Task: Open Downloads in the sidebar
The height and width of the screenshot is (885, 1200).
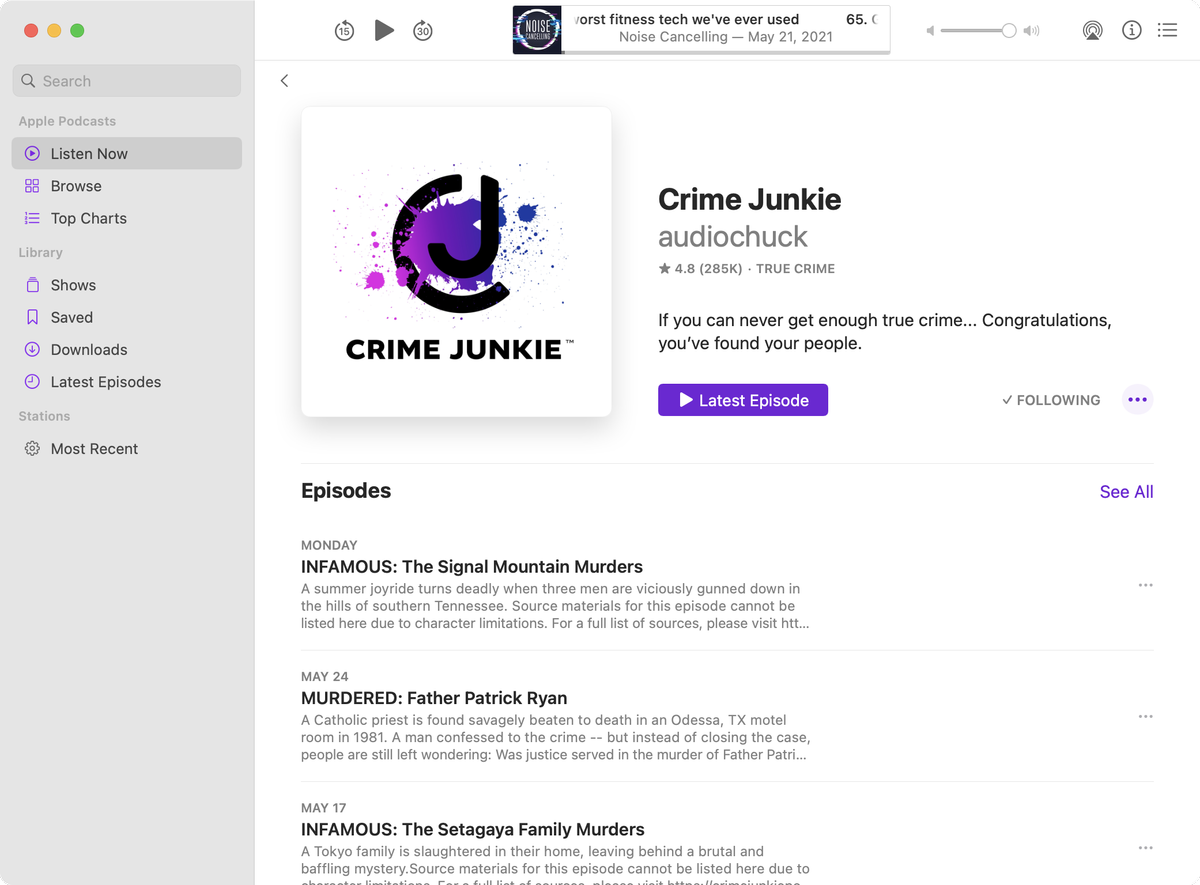Action: [89, 349]
